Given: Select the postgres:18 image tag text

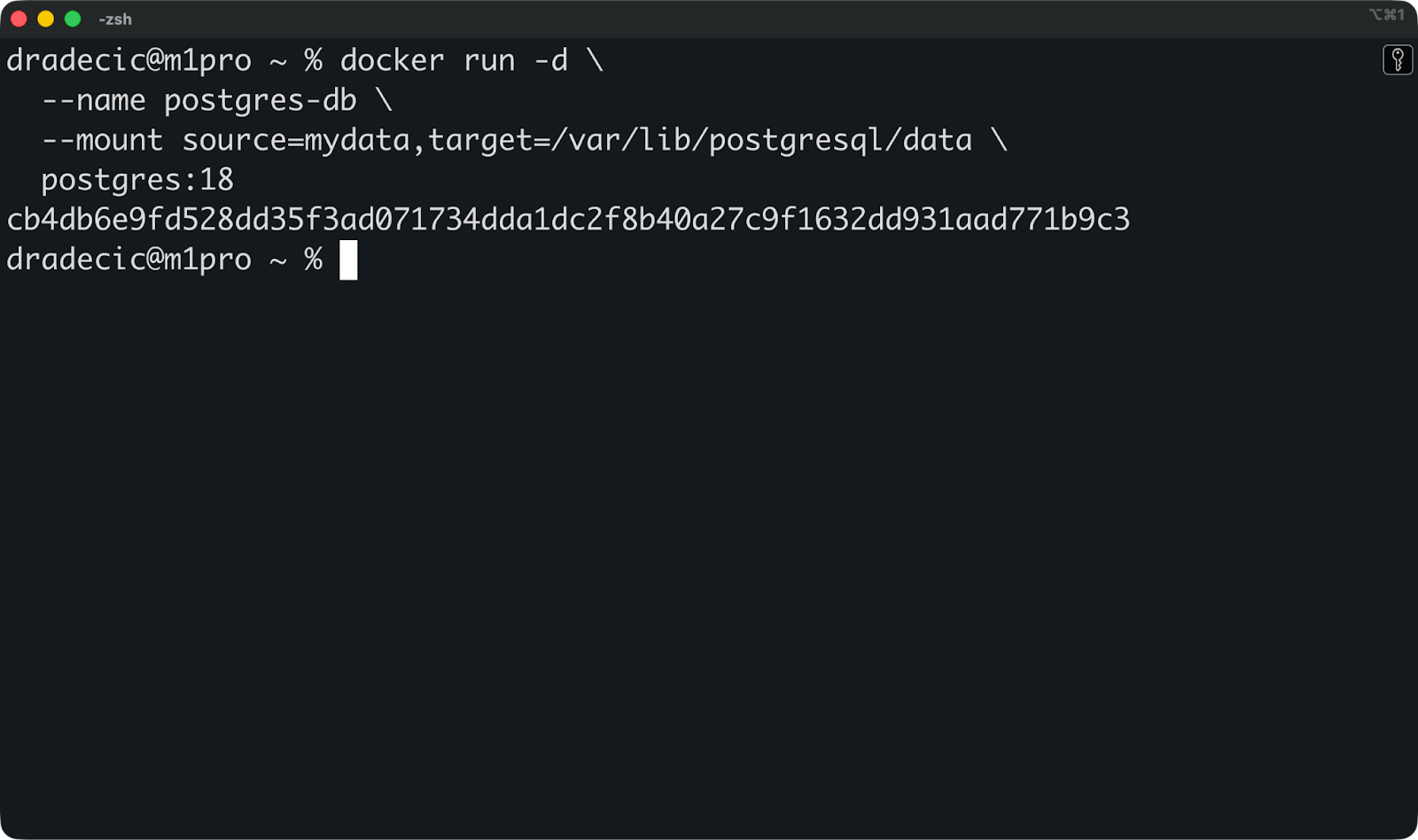Looking at the screenshot, I should pyautogui.click(x=136, y=179).
